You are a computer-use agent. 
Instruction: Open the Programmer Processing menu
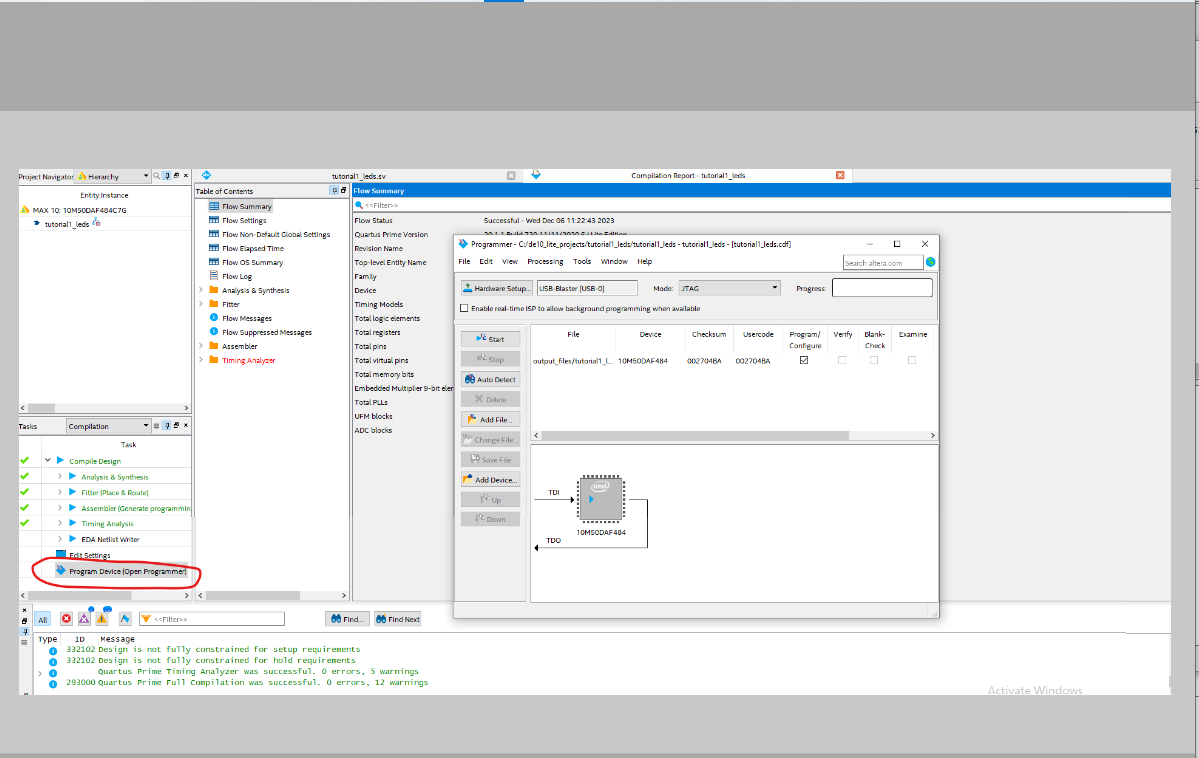click(545, 262)
